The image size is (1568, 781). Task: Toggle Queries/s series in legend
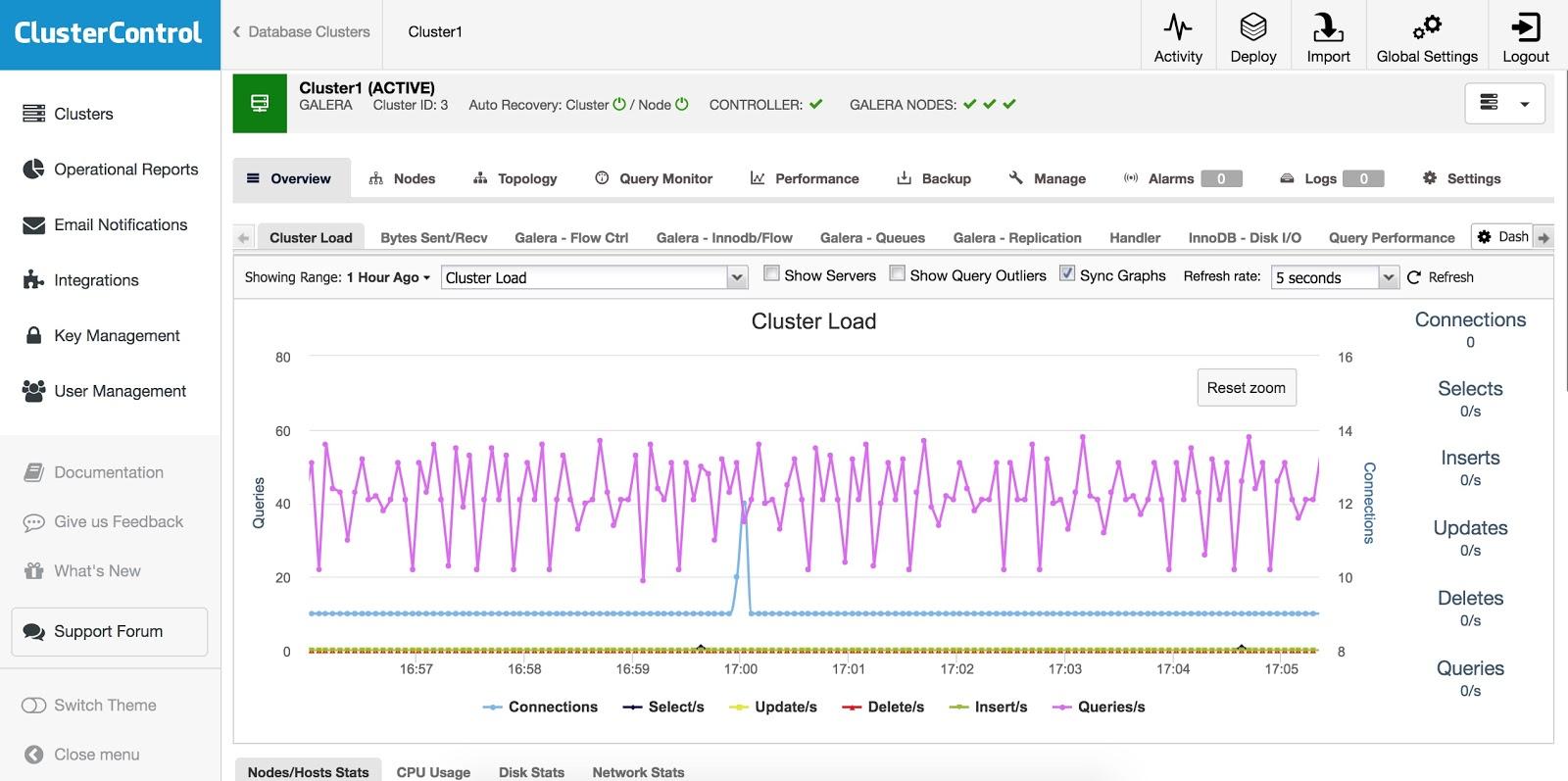coord(1099,707)
